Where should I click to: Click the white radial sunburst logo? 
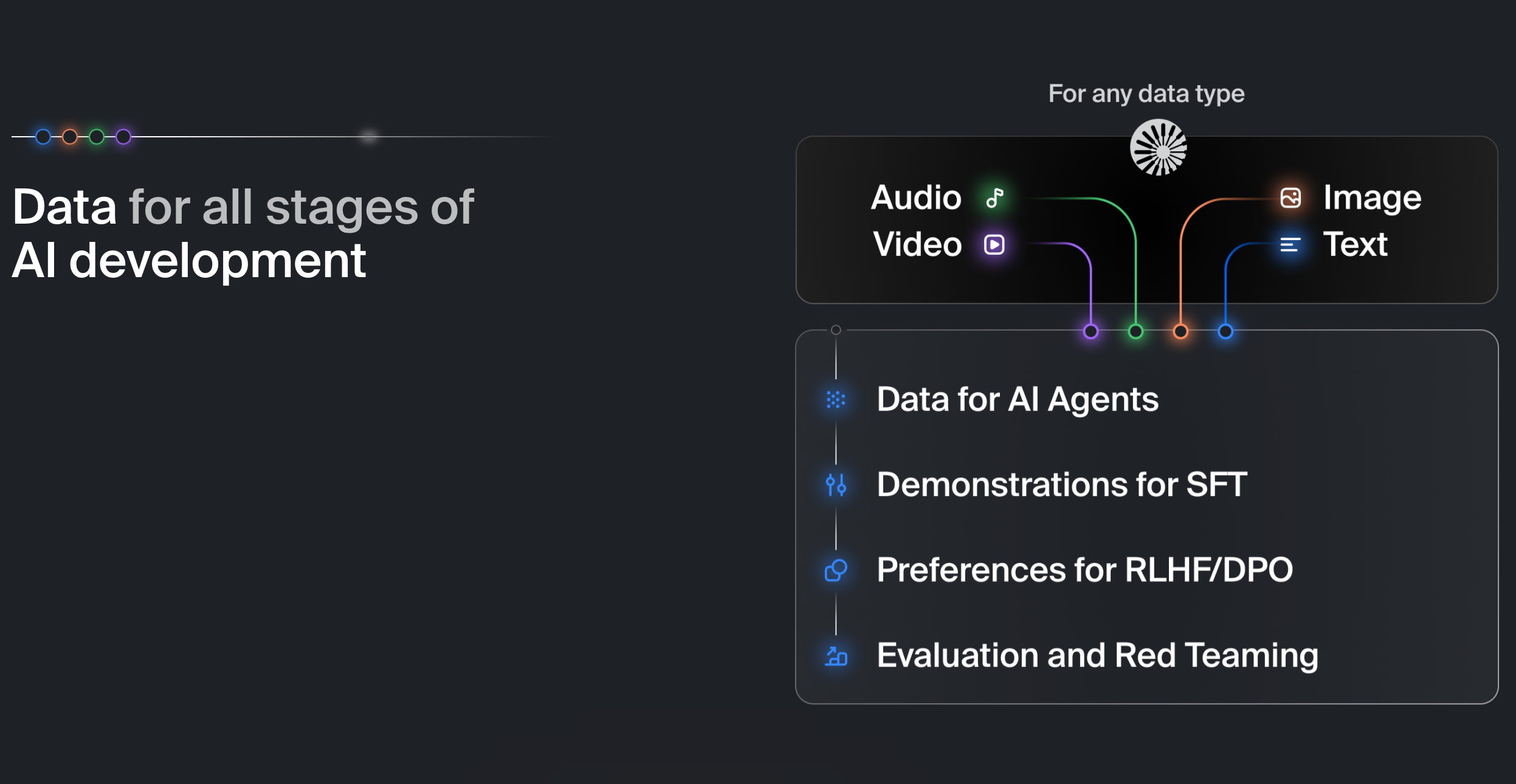1158,148
